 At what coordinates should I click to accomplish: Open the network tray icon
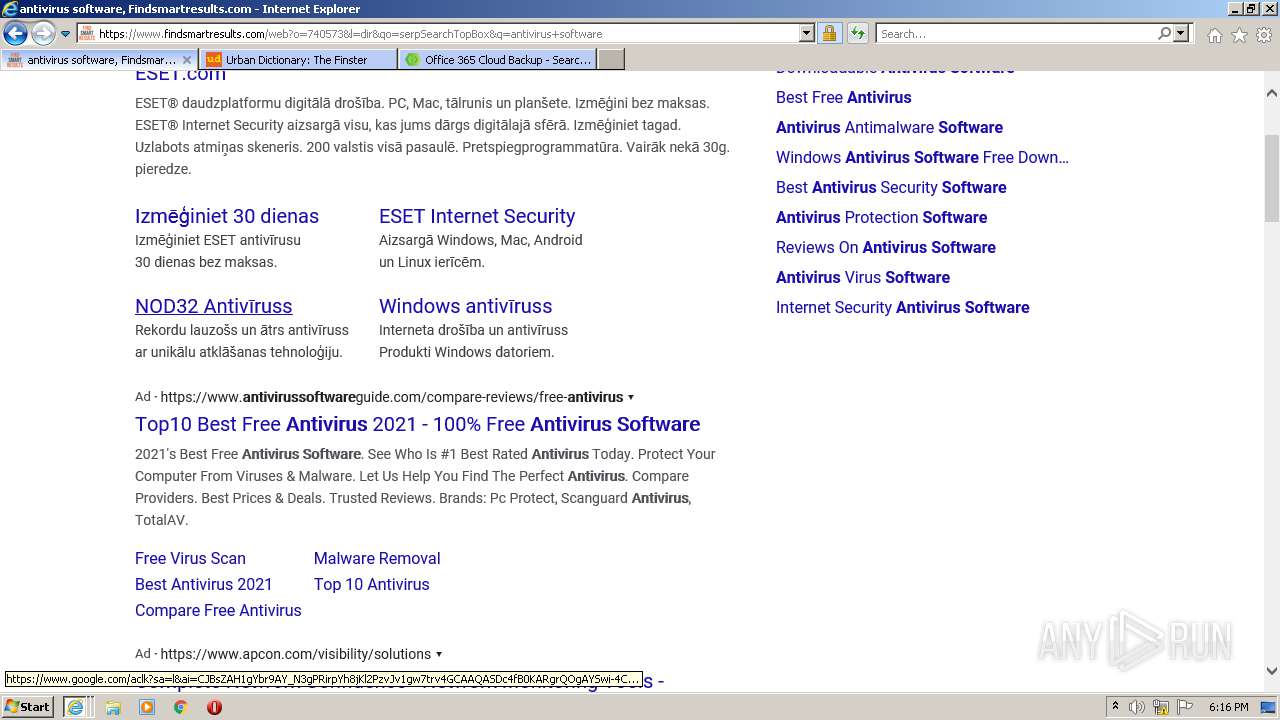point(1161,707)
